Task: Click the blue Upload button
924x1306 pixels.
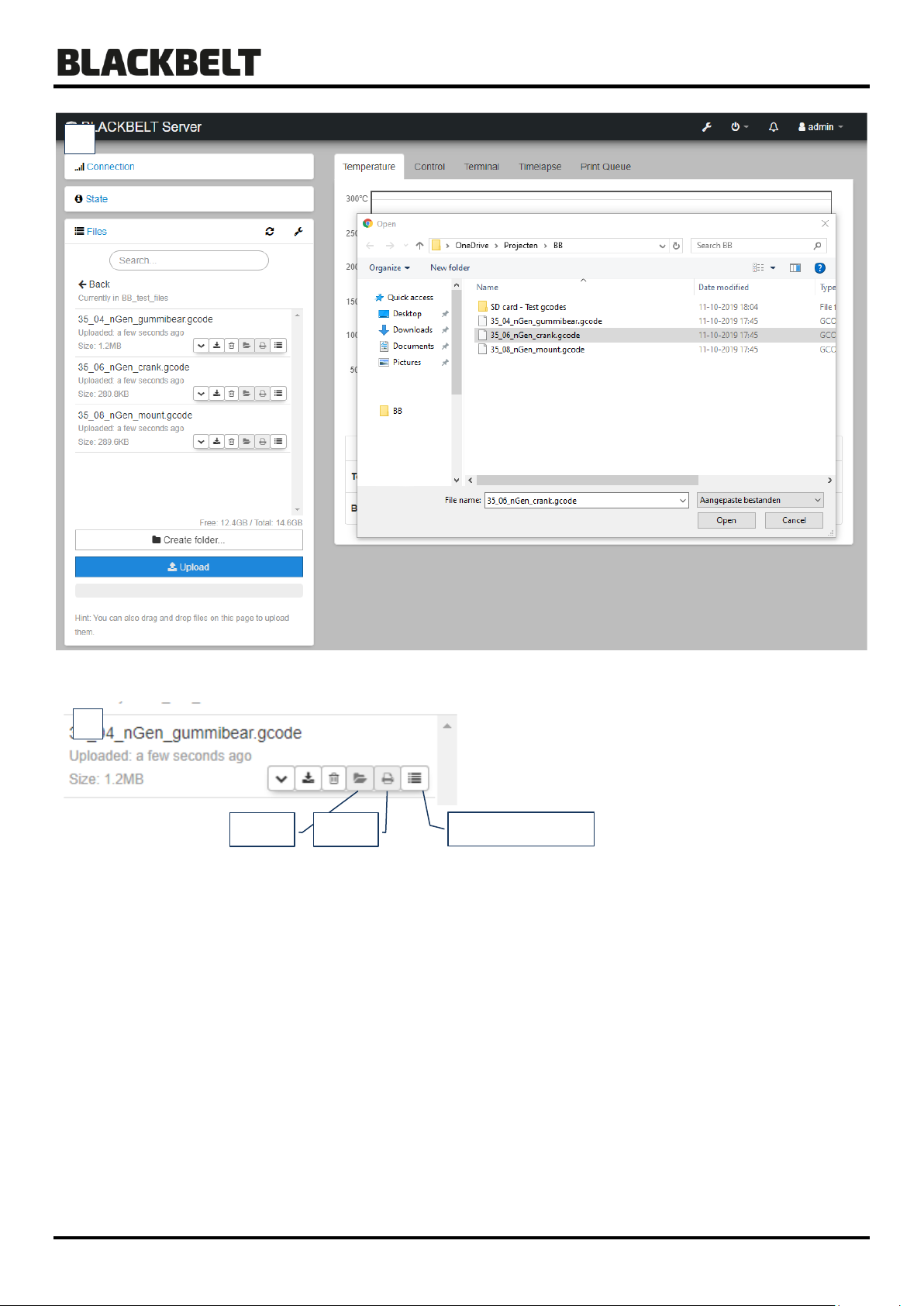Action: [x=189, y=567]
